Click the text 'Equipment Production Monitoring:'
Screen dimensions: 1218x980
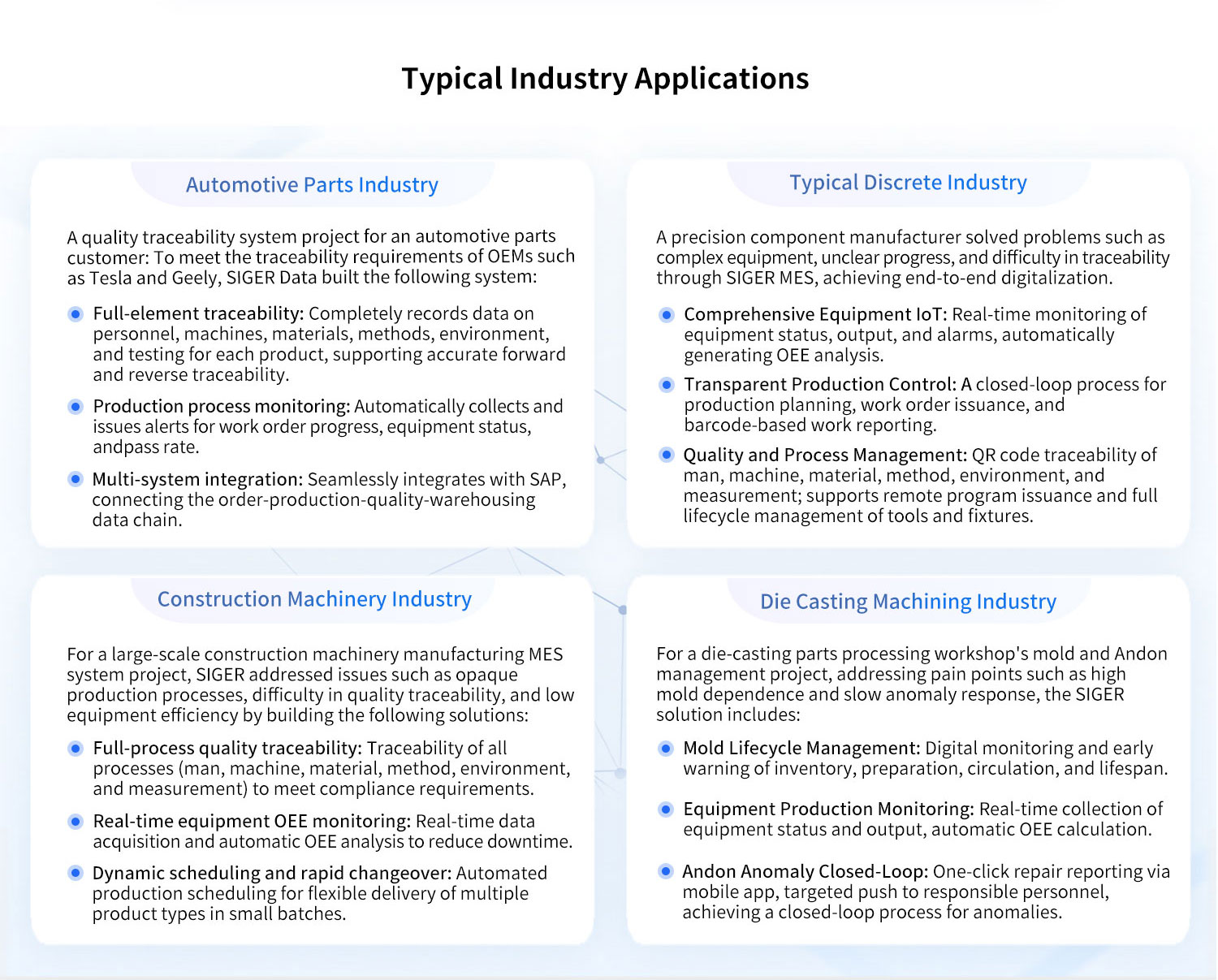(x=828, y=809)
